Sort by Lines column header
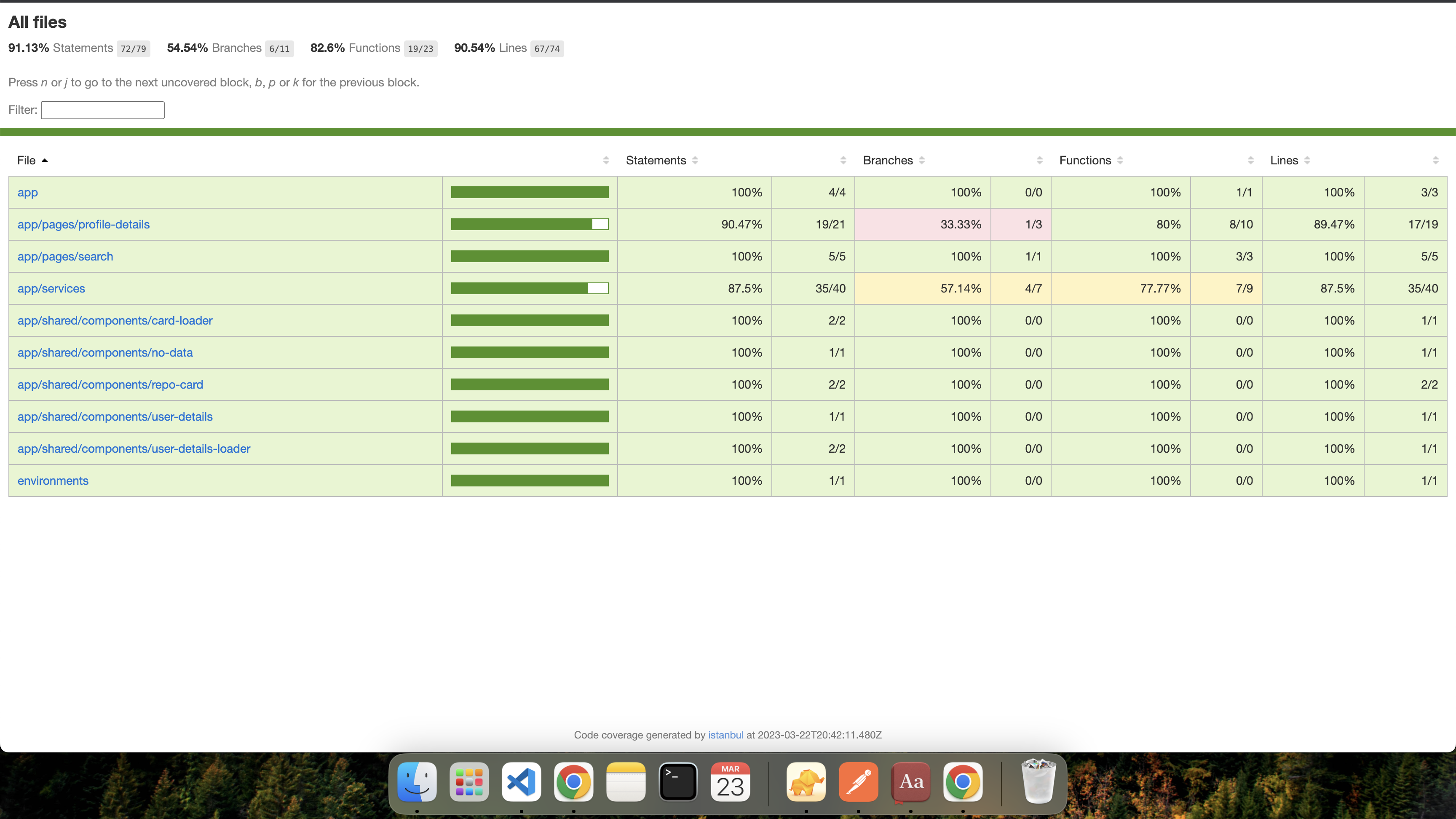Screen dimensions: 1456x819 [1284, 160]
